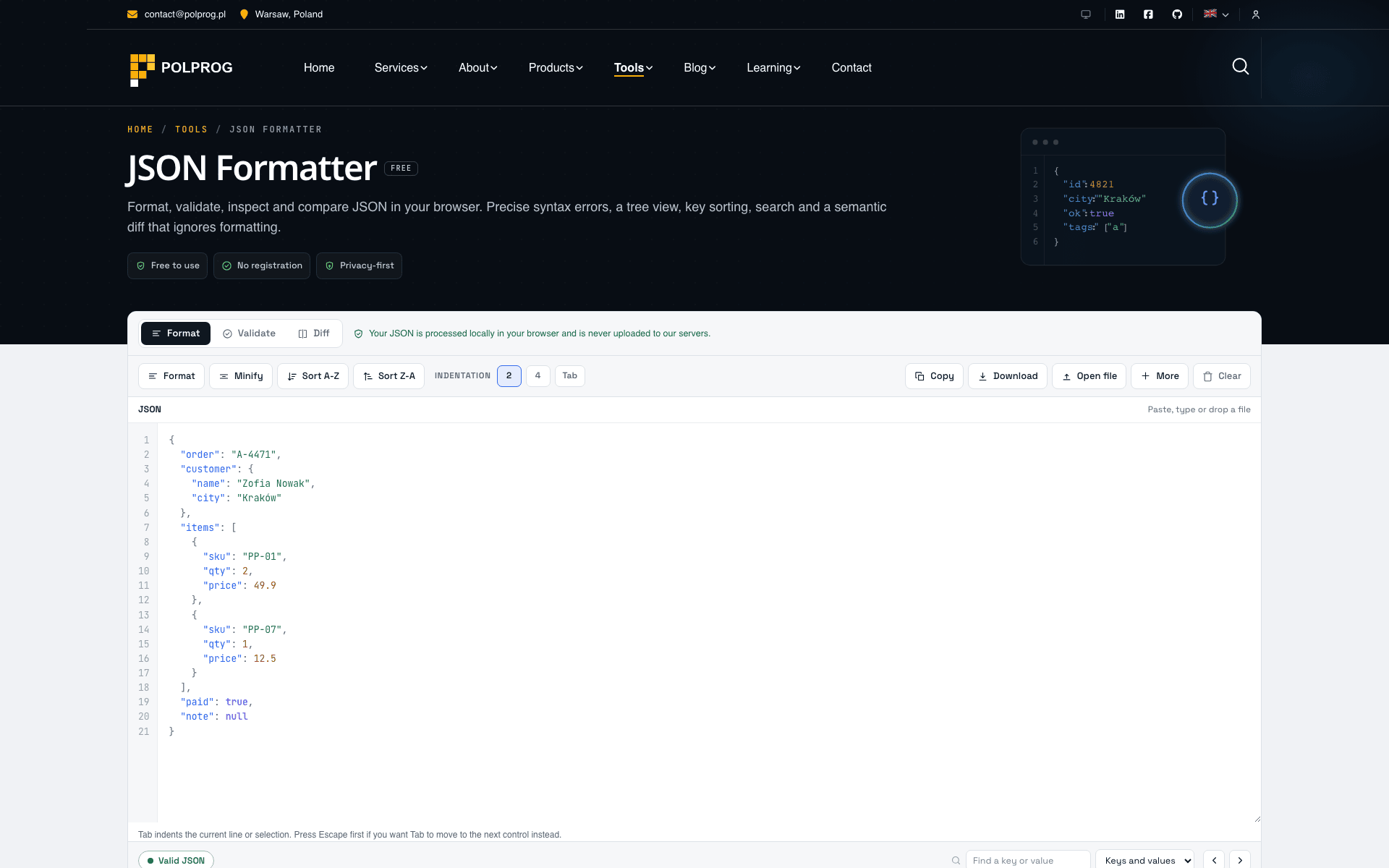Set indentation to 4 spaces

click(x=538, y=376)
